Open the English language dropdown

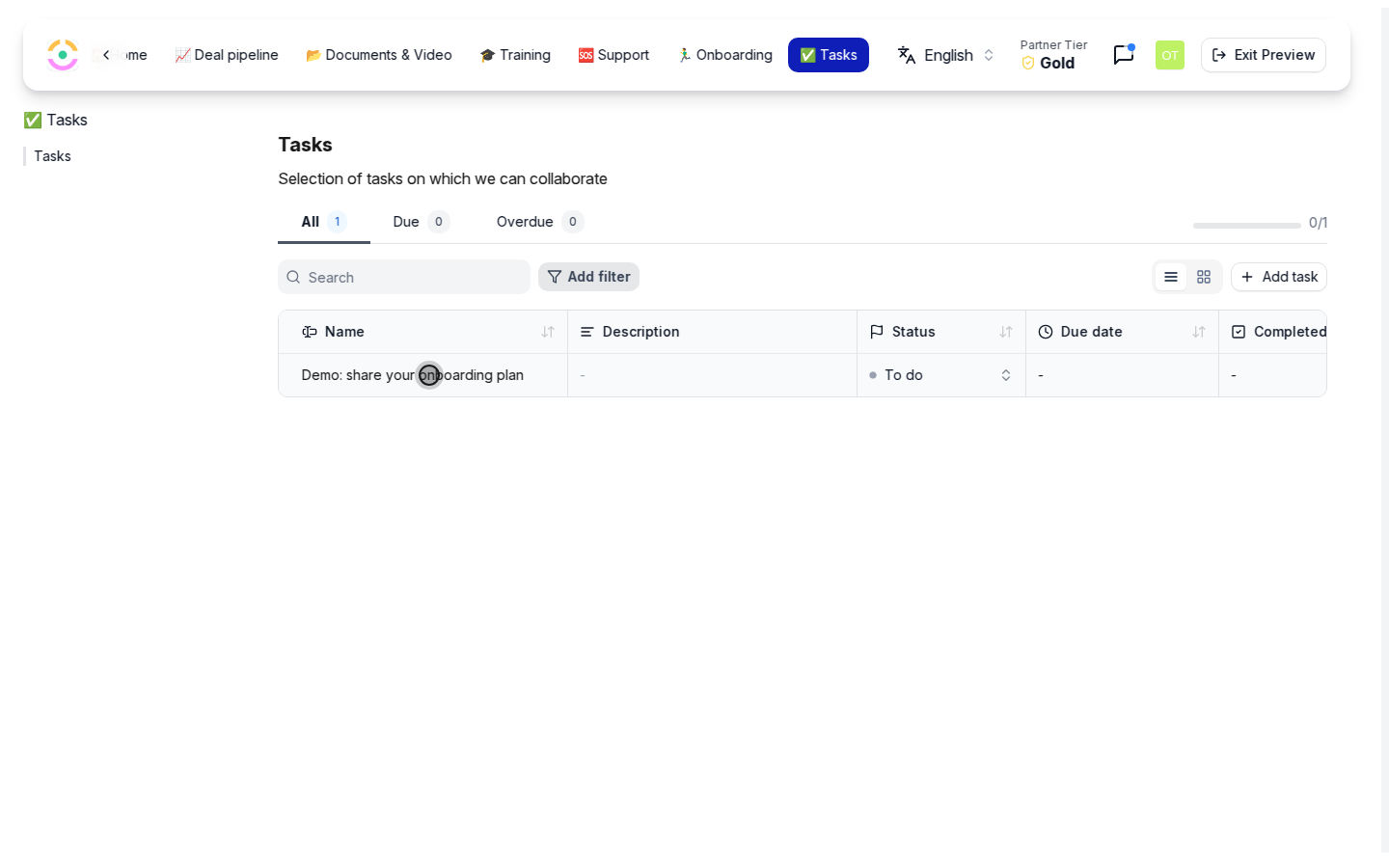pyautogui.click(x=945, y=55)
